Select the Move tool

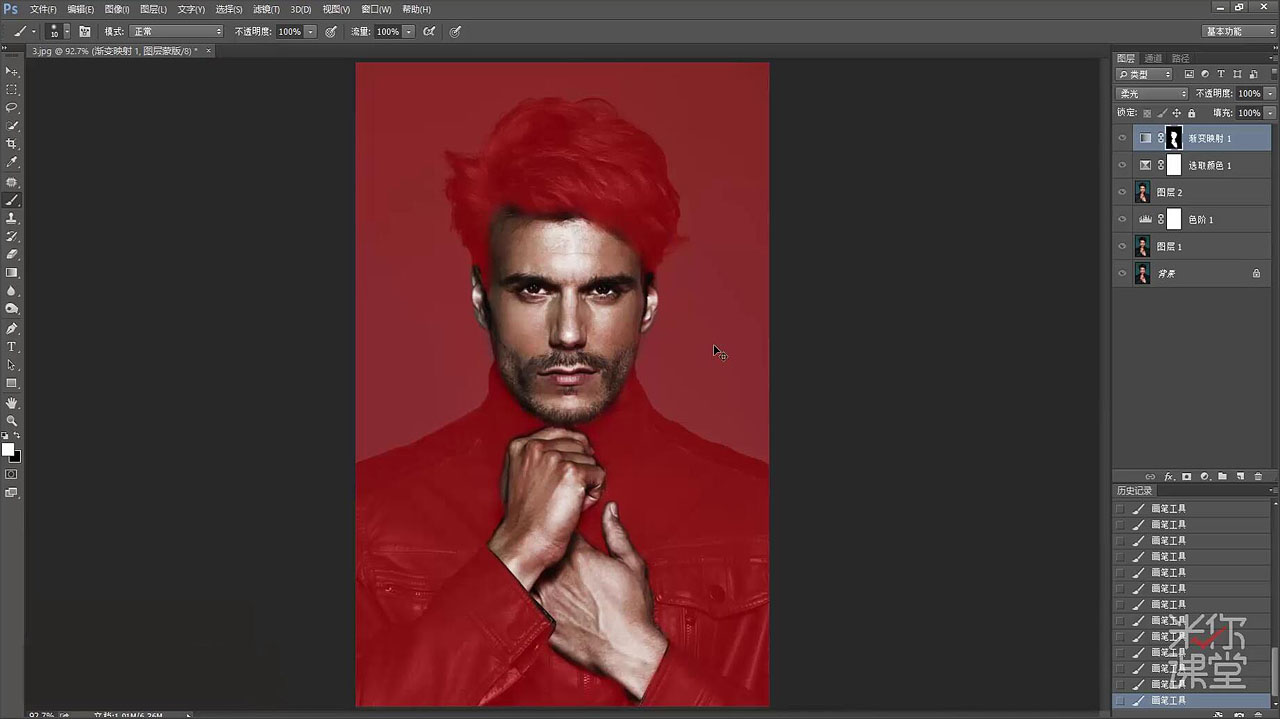[12, 71]
